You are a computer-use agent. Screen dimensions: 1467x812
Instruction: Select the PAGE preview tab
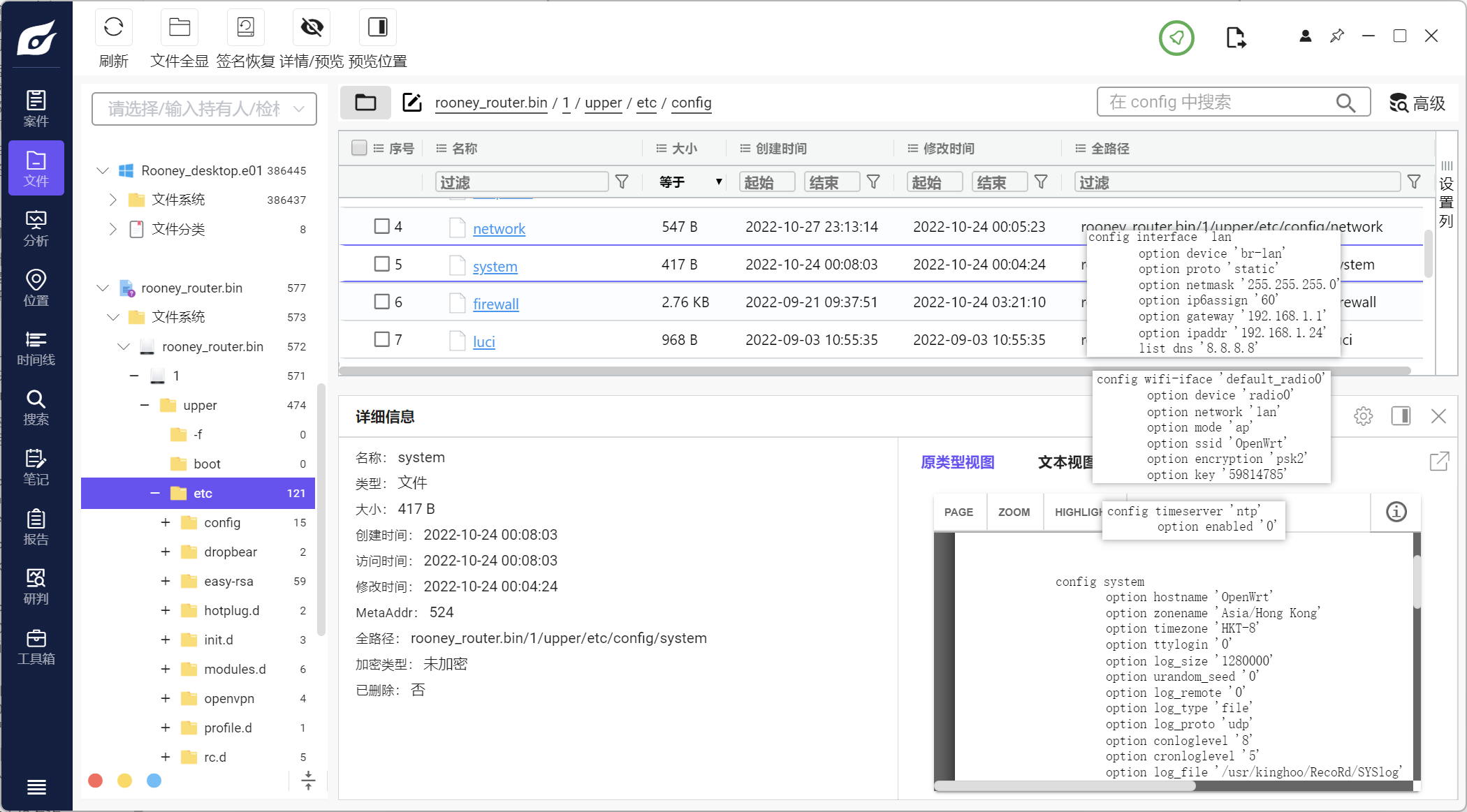point(958,512)
